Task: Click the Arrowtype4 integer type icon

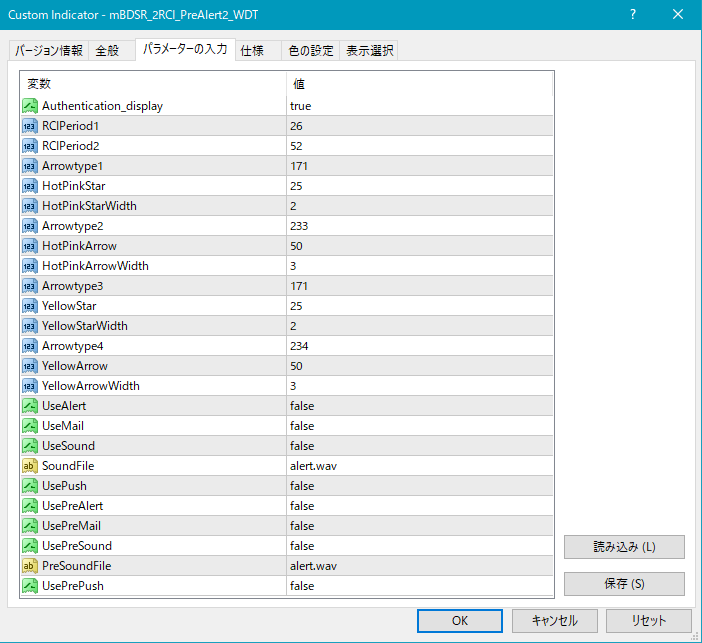Action: (x=30, y=346)
